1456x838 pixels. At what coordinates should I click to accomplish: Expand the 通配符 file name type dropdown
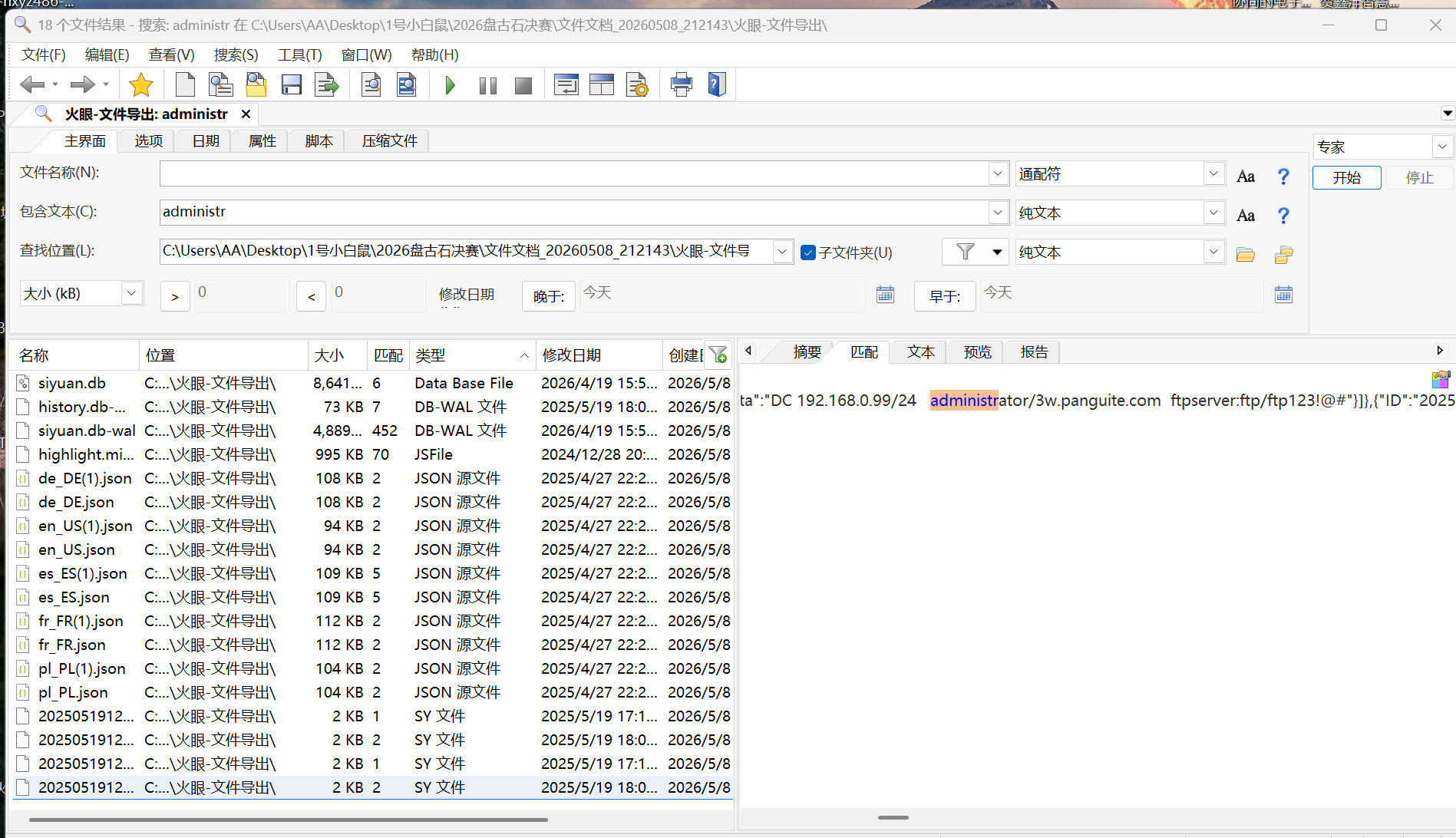[x=1213, y=173]
